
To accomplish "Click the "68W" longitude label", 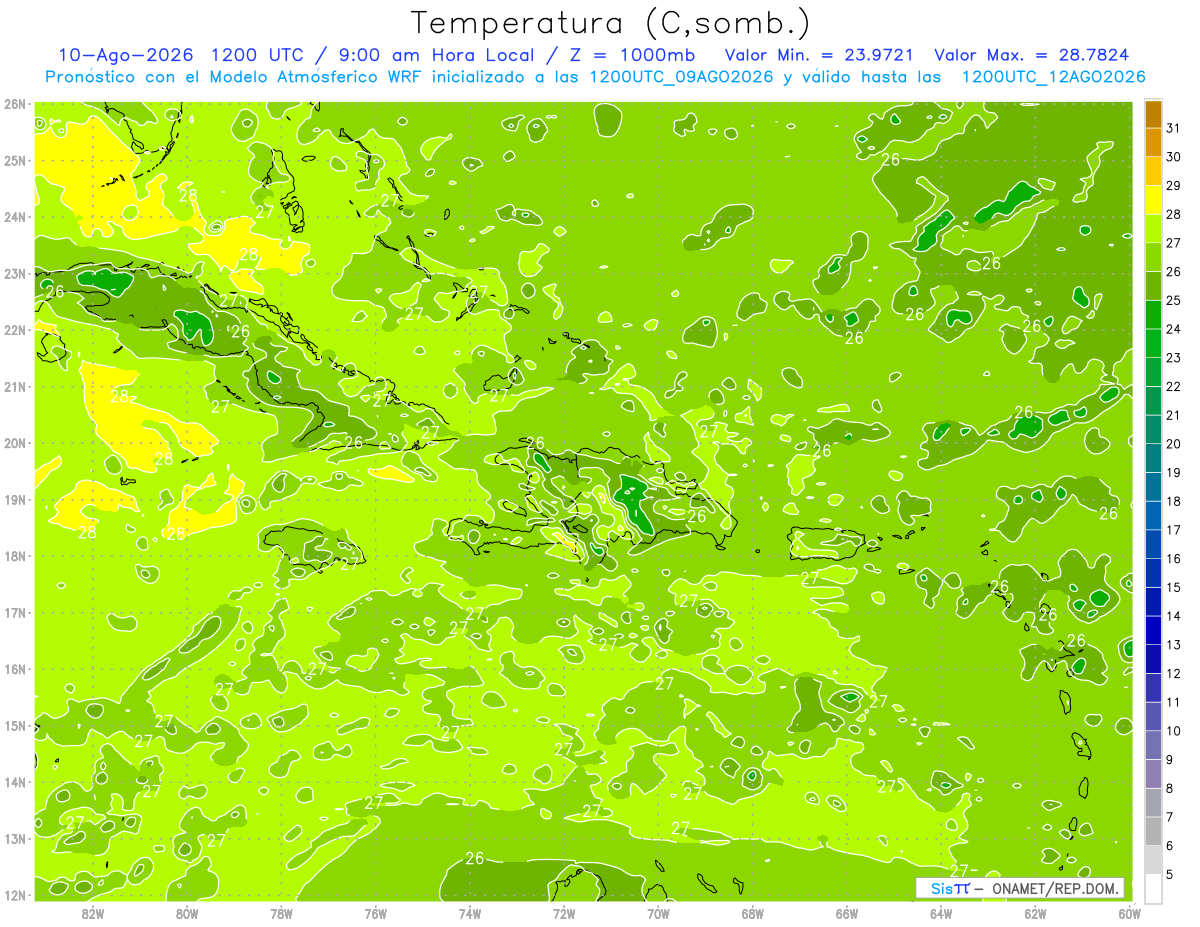I will pos(752,912).
